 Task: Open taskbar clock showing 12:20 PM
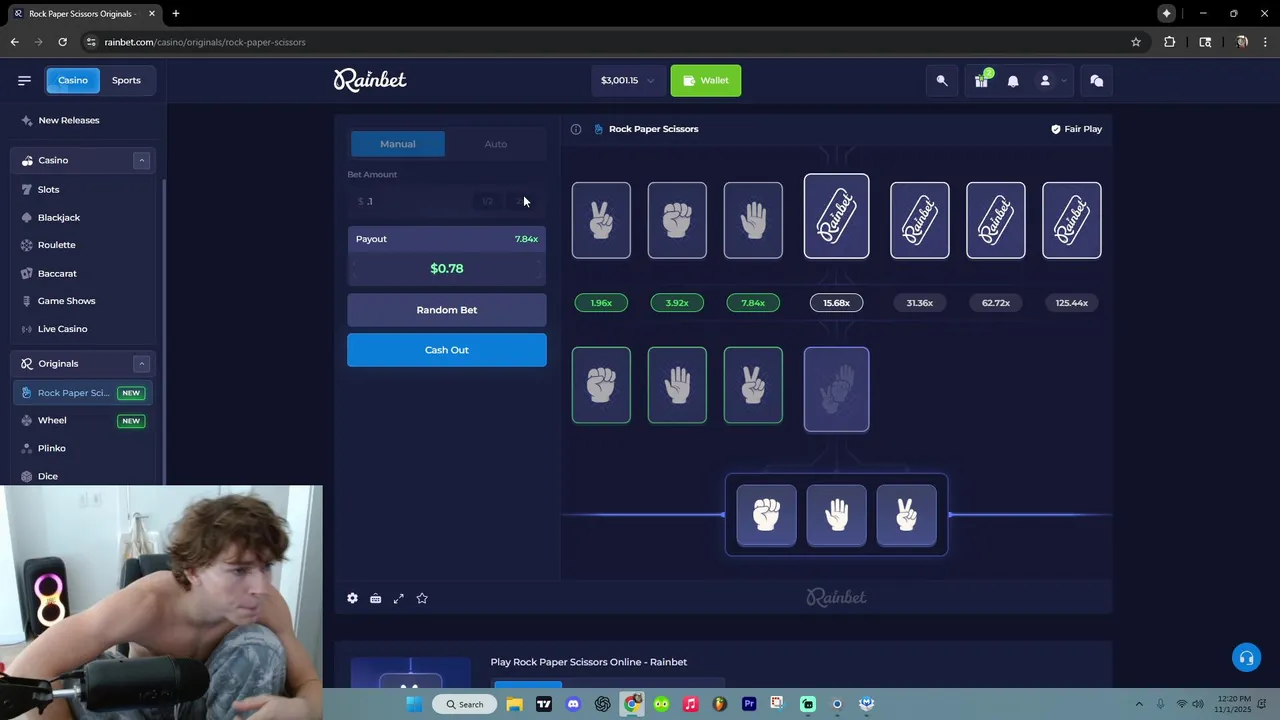1233,704
